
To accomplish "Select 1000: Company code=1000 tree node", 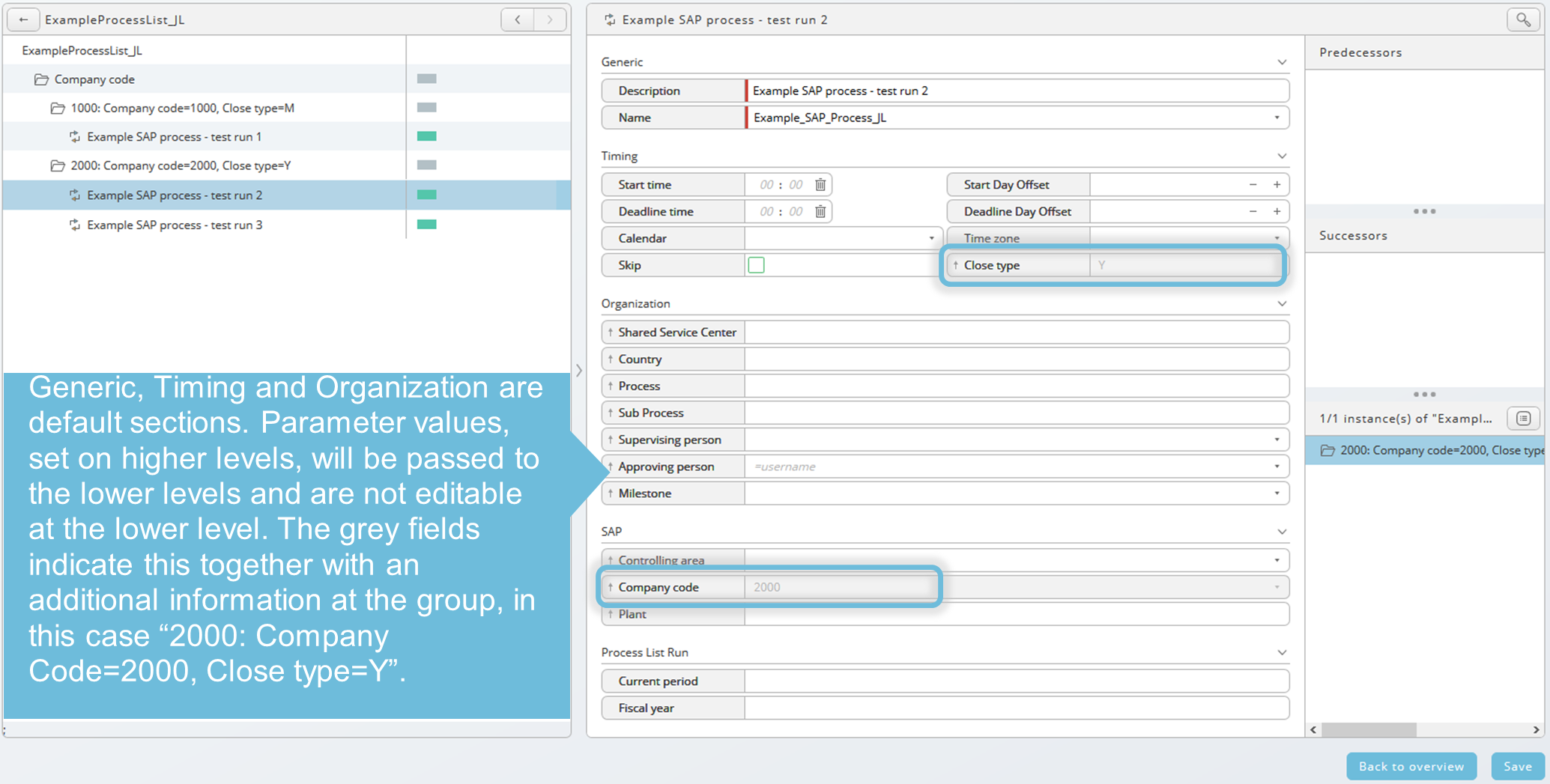I will [182, 108].
